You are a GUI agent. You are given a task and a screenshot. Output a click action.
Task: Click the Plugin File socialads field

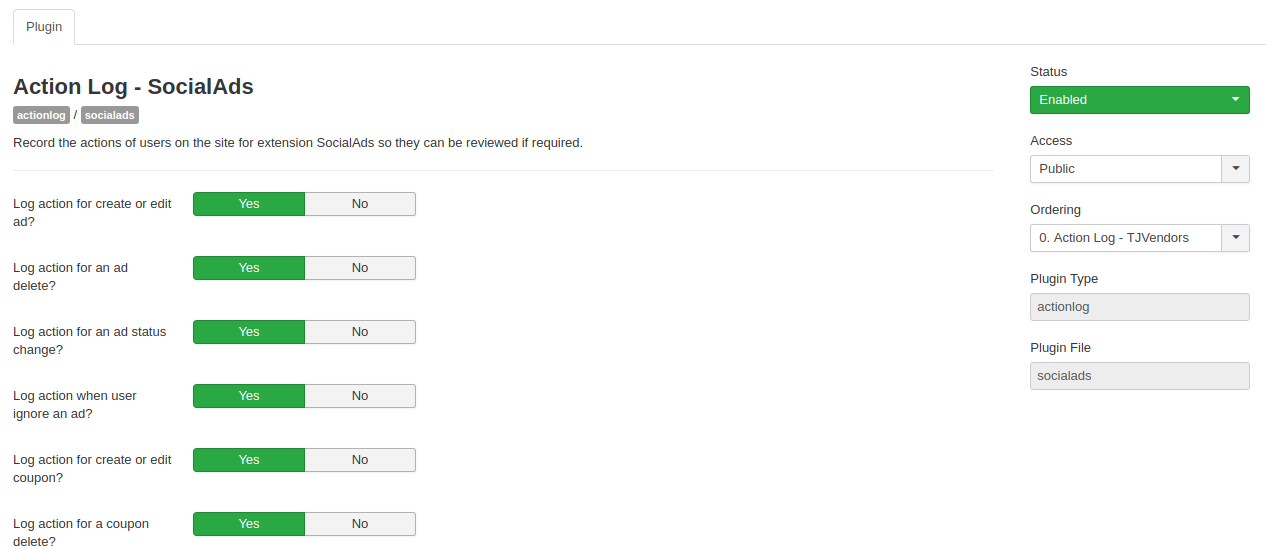click(x=1139, y=376)
